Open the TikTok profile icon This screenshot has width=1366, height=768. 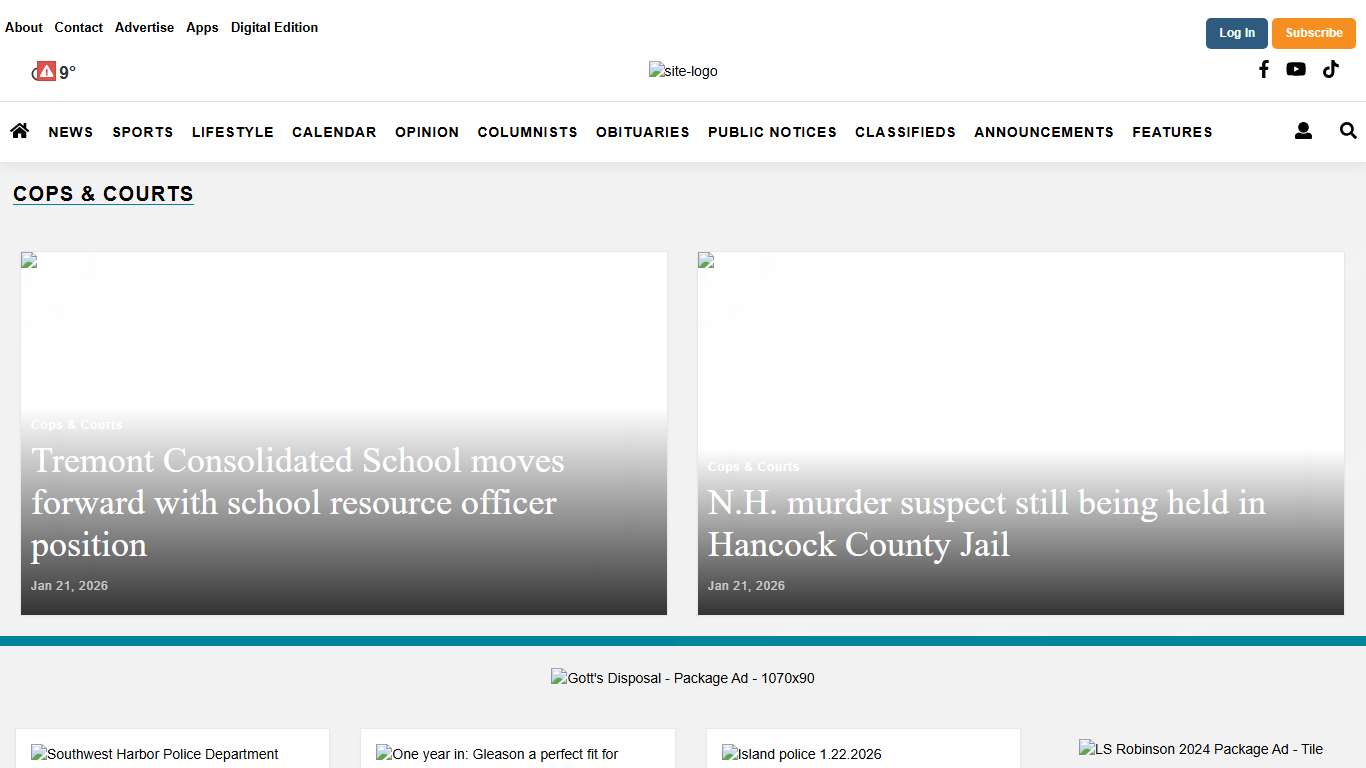1330,69
